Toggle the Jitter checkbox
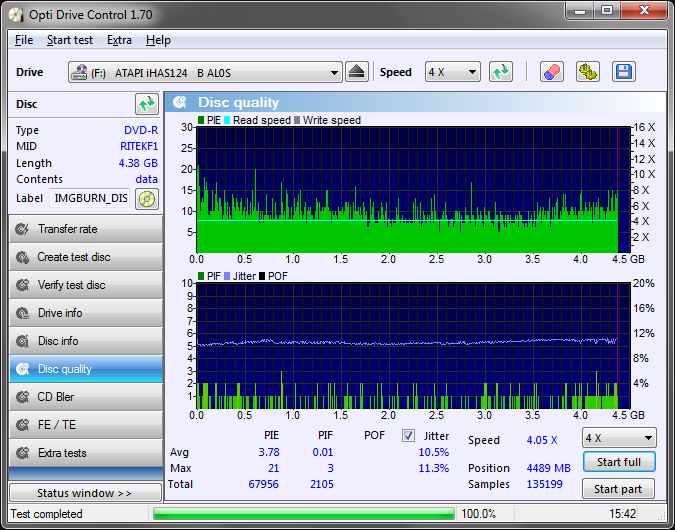This screenshot has width=675, height=530. tap(408, 436)
